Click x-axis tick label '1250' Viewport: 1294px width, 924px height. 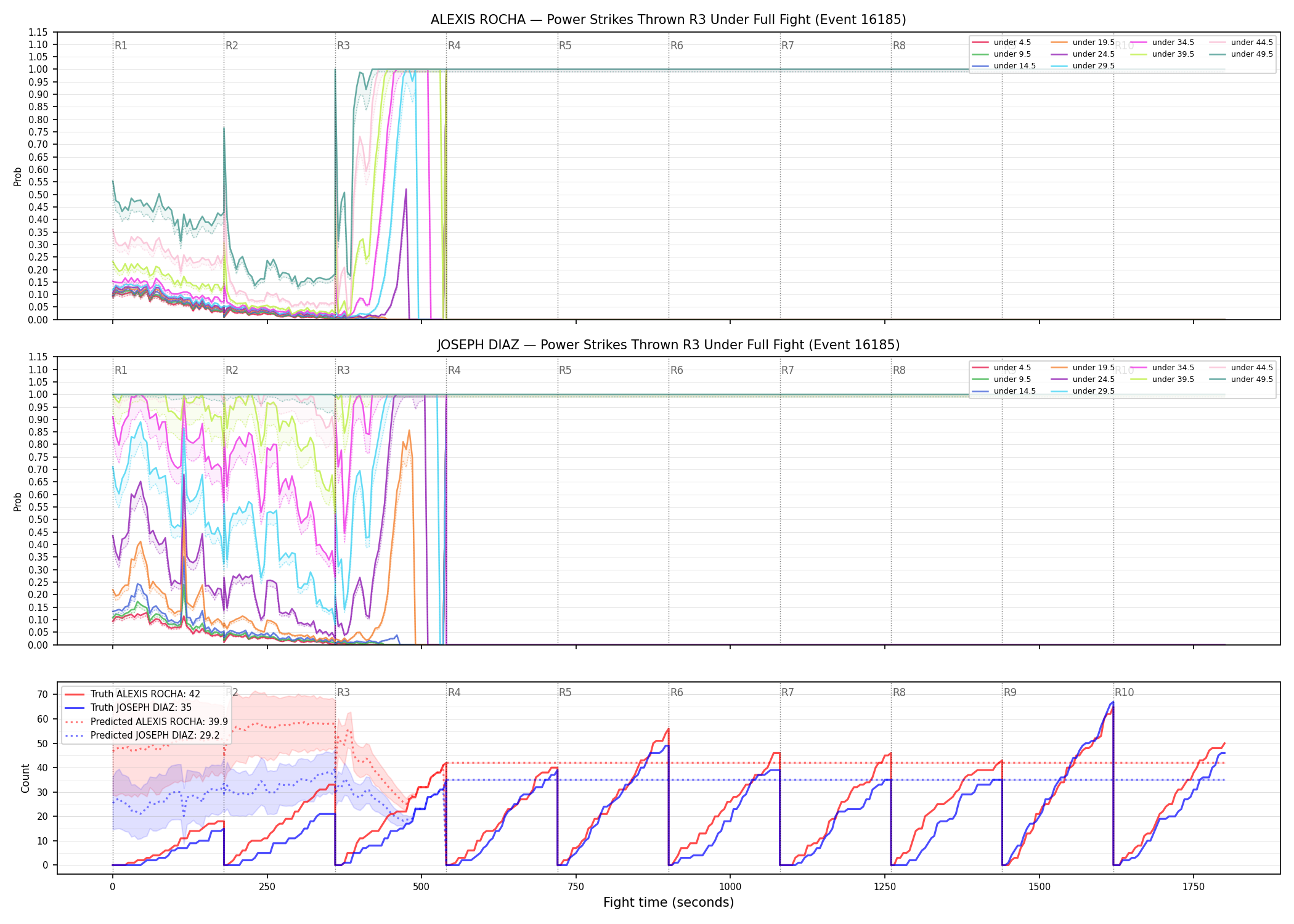click(x=885, y=887)
